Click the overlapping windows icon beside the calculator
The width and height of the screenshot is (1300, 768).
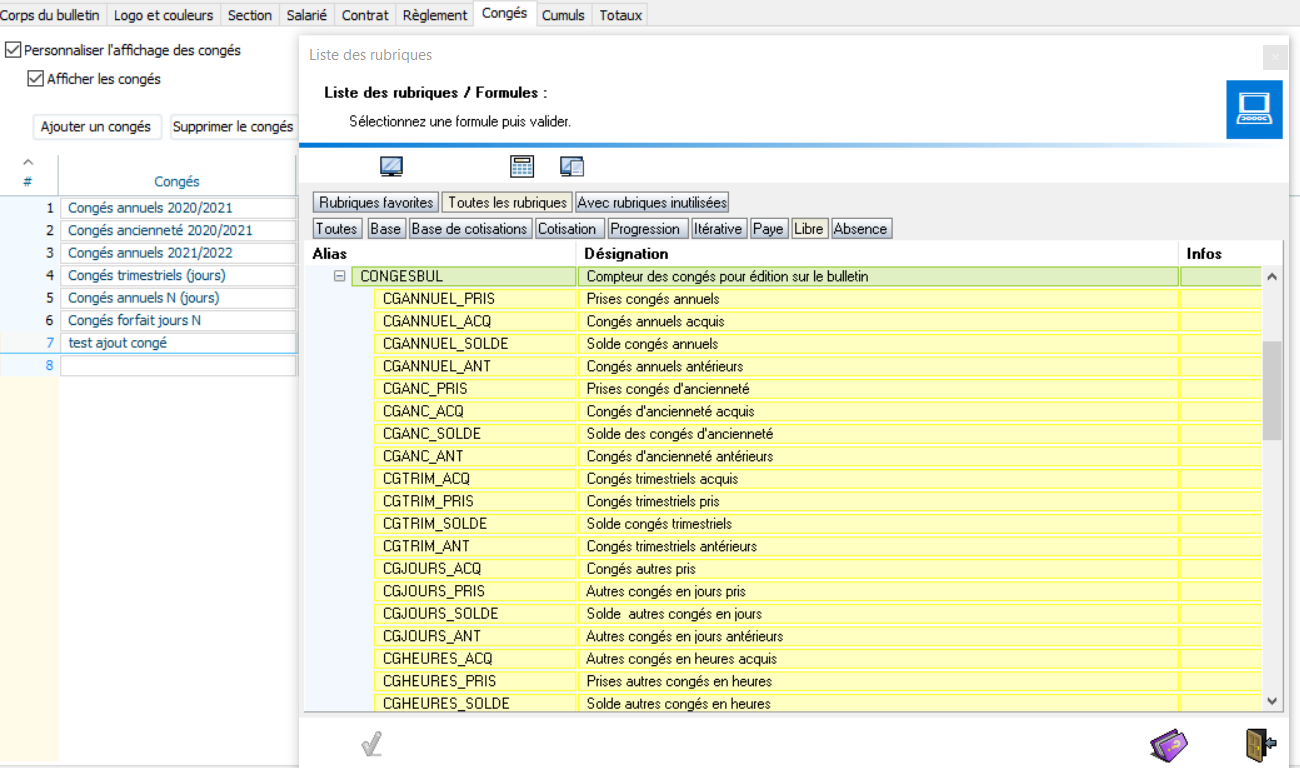tap(572, 167)
